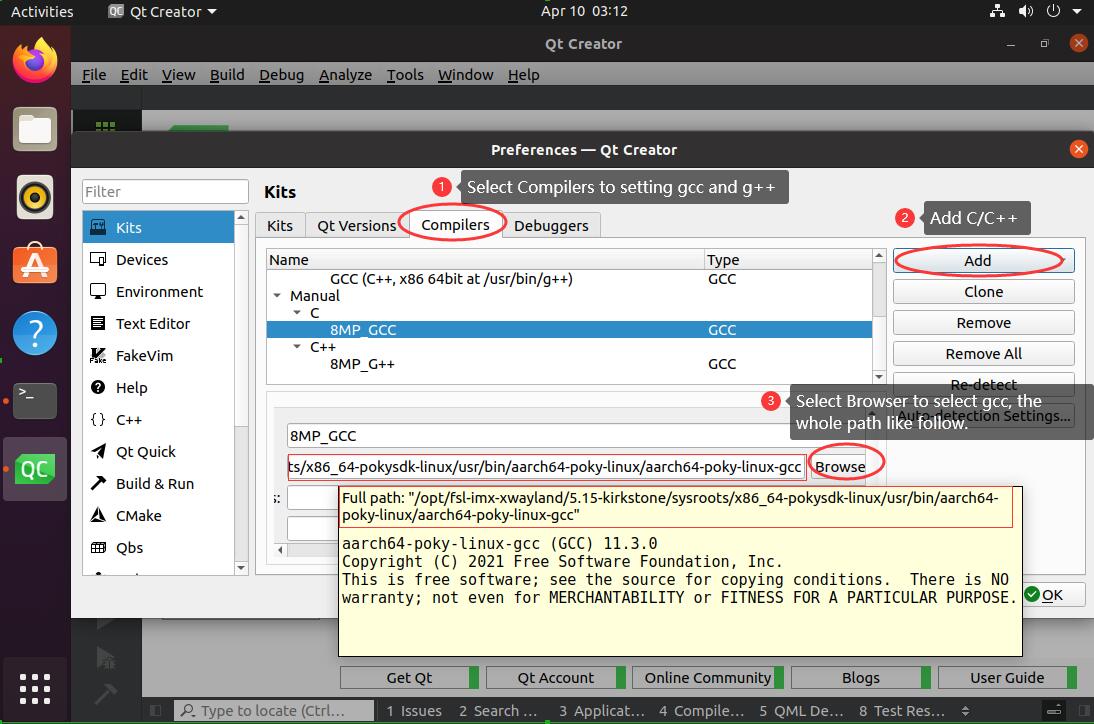Screen dimensions: 1094x724
Task: Select the C++ category in preferences sidebar
Action: pyautogui.click(x=158, y=420)
